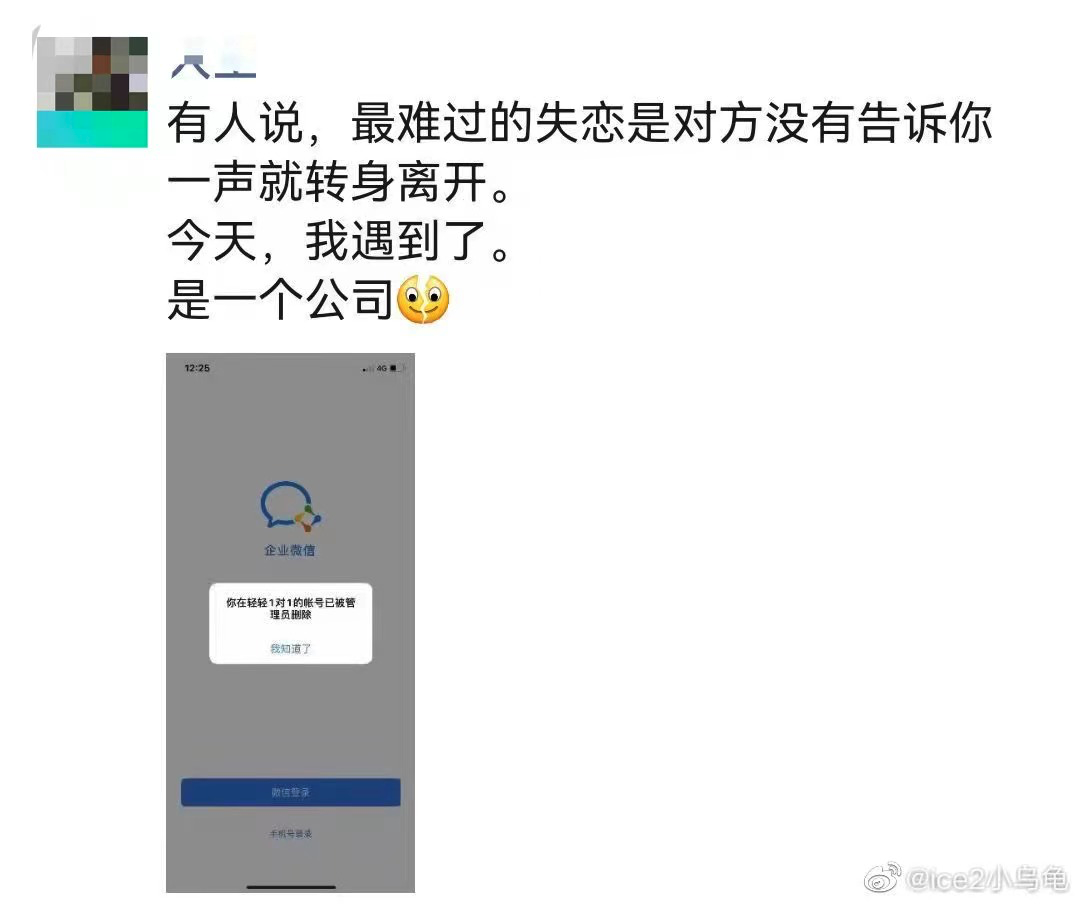Open the poster's pixelated profile avatar
This screenshot has height=904, width=1079.
(92, 92)
